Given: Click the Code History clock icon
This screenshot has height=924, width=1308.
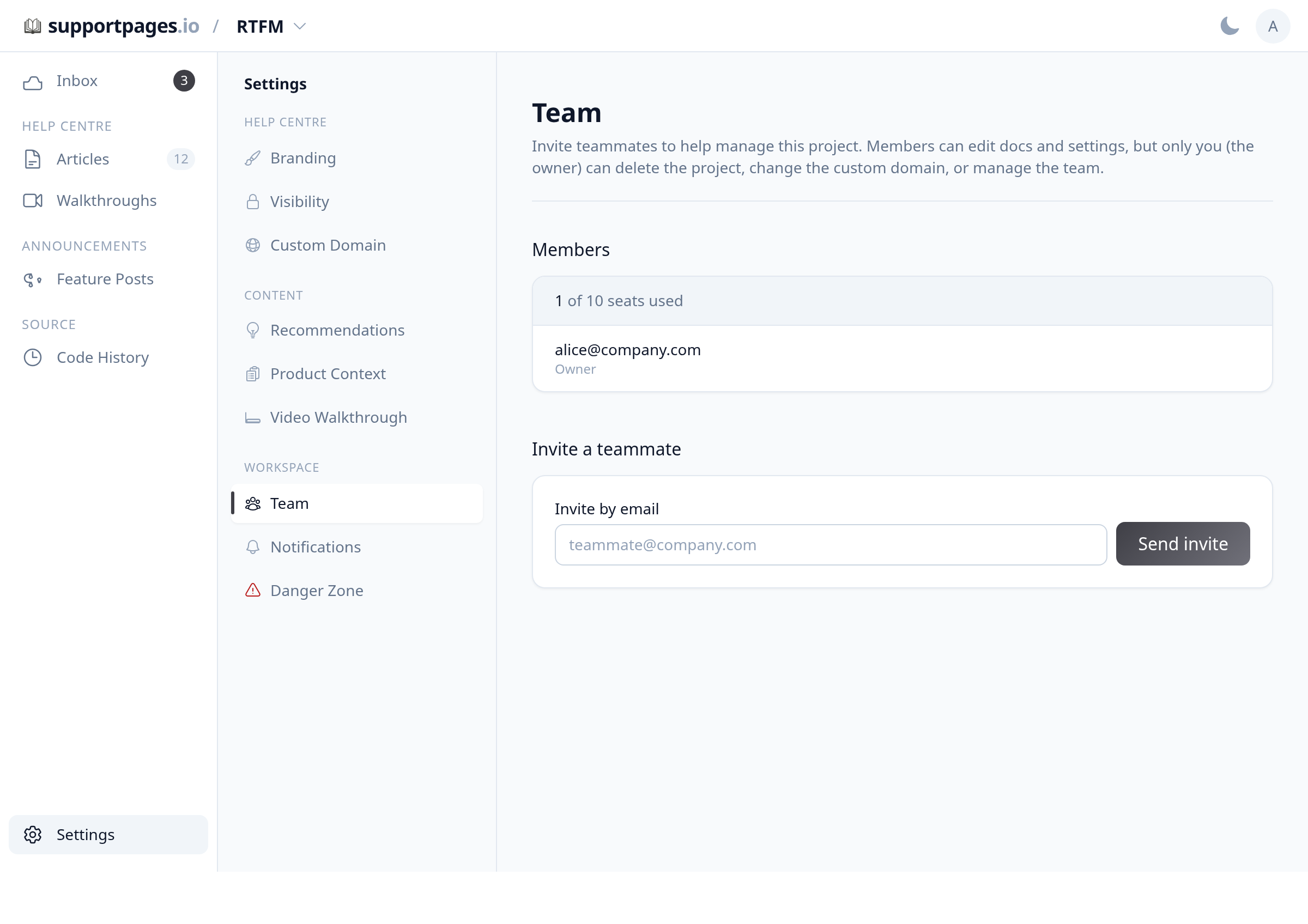Looking at the screenshot, I should pyautogui.click(x=33, y=357).
